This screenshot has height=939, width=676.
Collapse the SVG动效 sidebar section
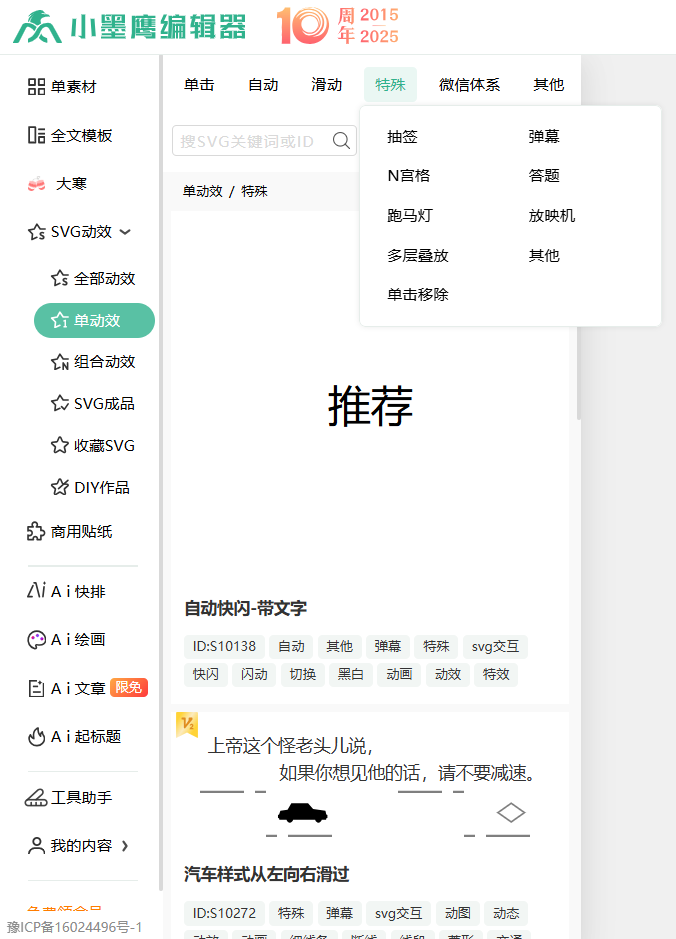[125, 232]
